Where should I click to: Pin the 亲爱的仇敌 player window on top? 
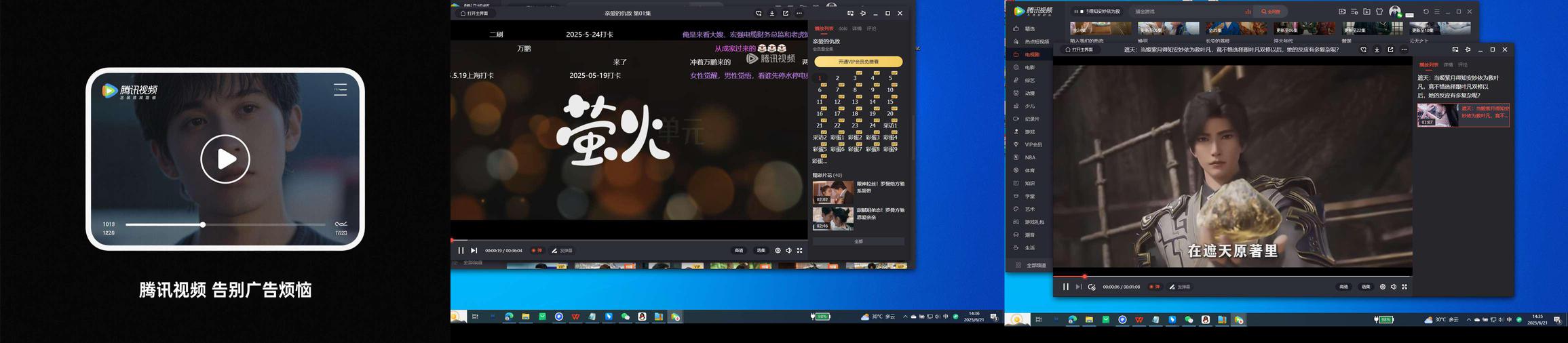tap(863, 13)
